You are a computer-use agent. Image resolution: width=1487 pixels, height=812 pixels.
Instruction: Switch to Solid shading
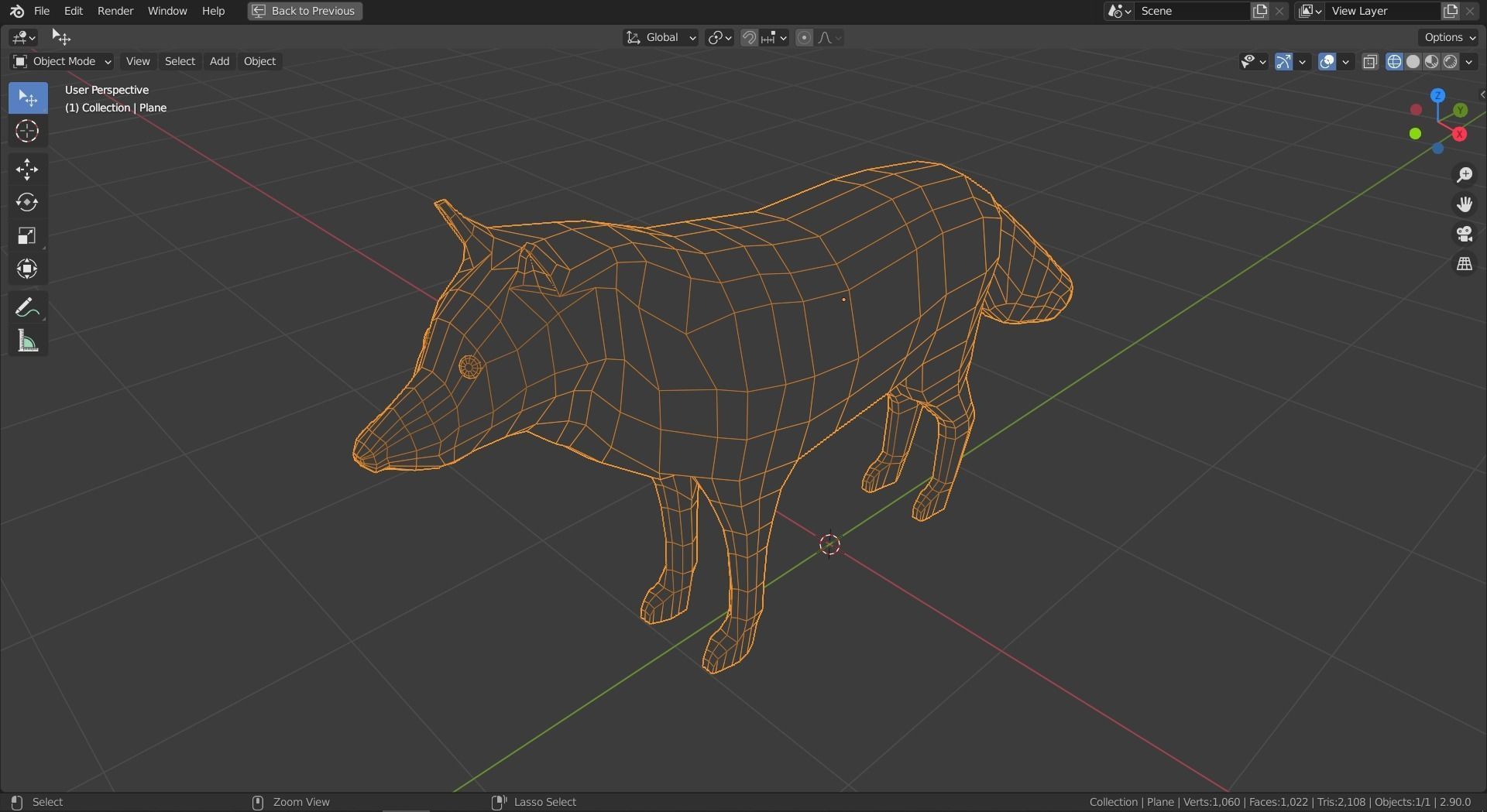[x=1413, y=62]
